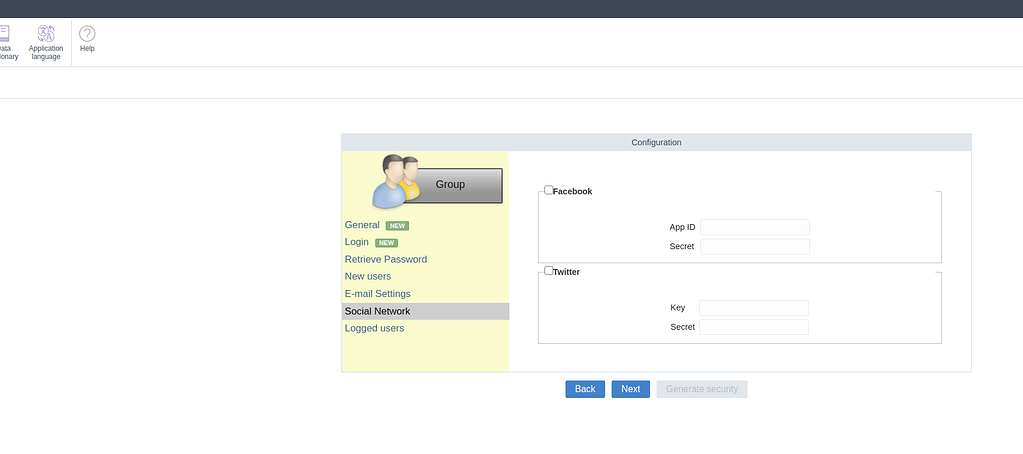Image resolution: width=1023 pixels, height=454 pixels.
Task: Enable the Facebook checkbox
Action: pos(549,190)
